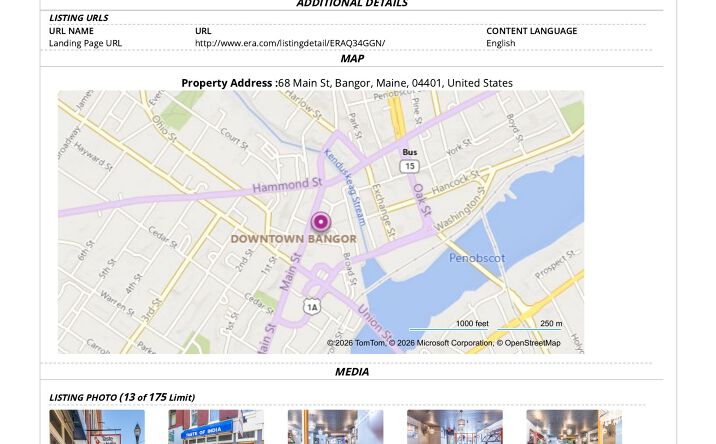Open the first listing photo with street sign
The image size is (716, 444).
(97, 427)
